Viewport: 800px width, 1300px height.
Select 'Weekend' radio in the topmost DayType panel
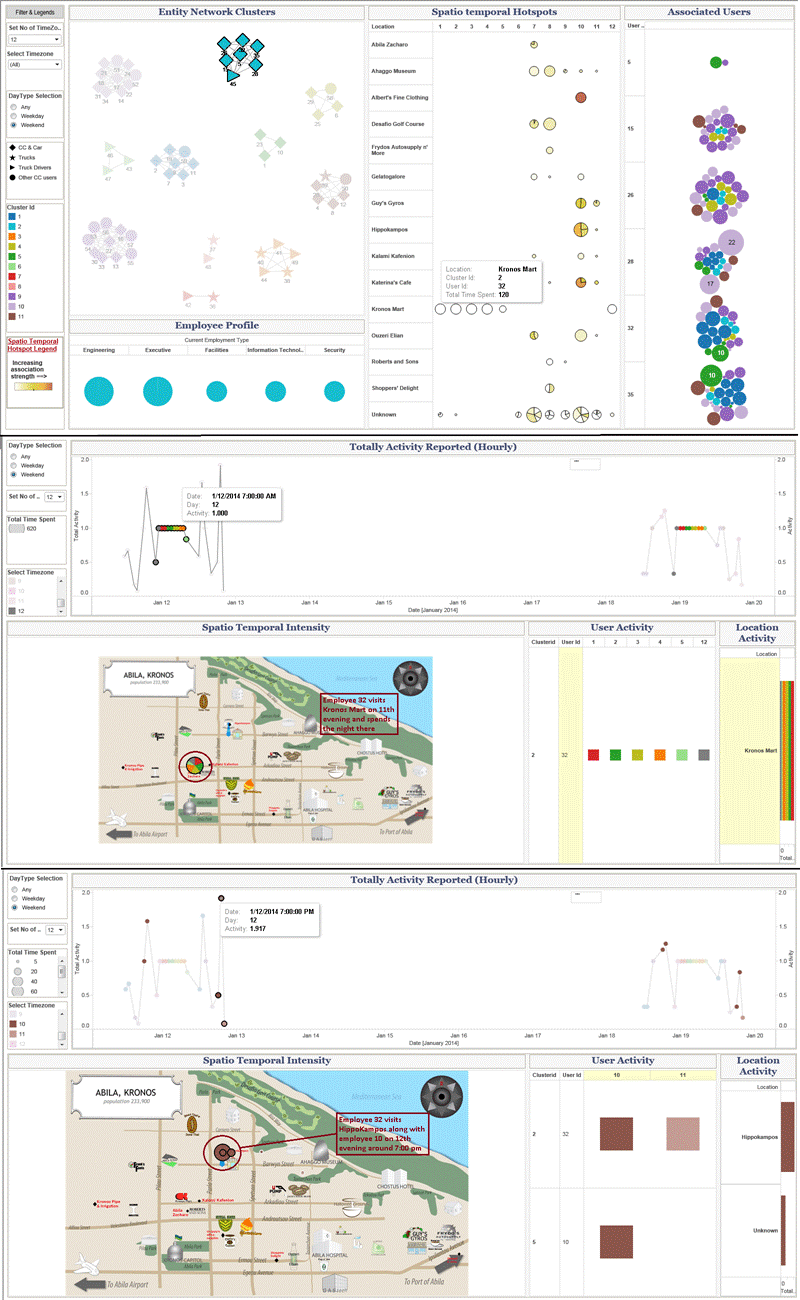(x=13, y=125)
